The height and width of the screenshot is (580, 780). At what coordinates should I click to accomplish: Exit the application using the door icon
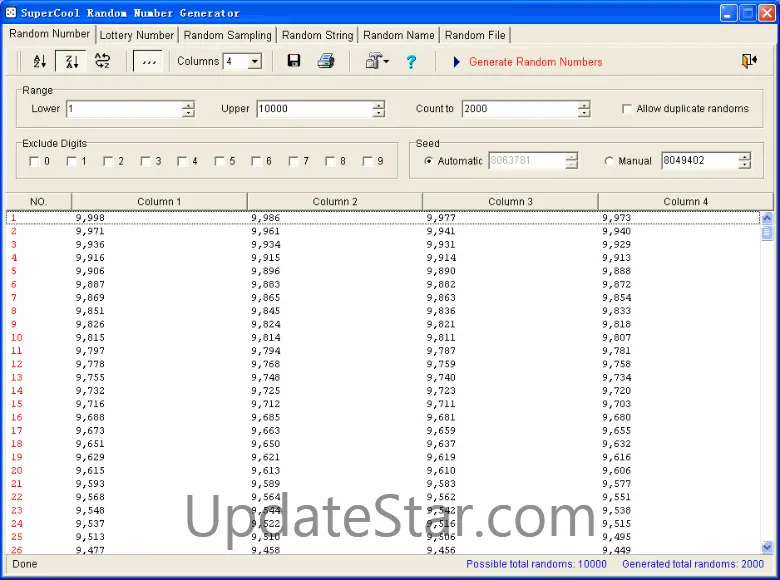749,61
